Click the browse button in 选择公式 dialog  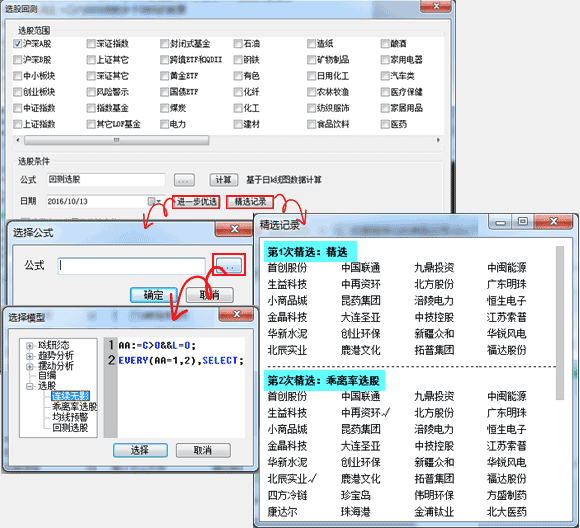coord(229,265)
